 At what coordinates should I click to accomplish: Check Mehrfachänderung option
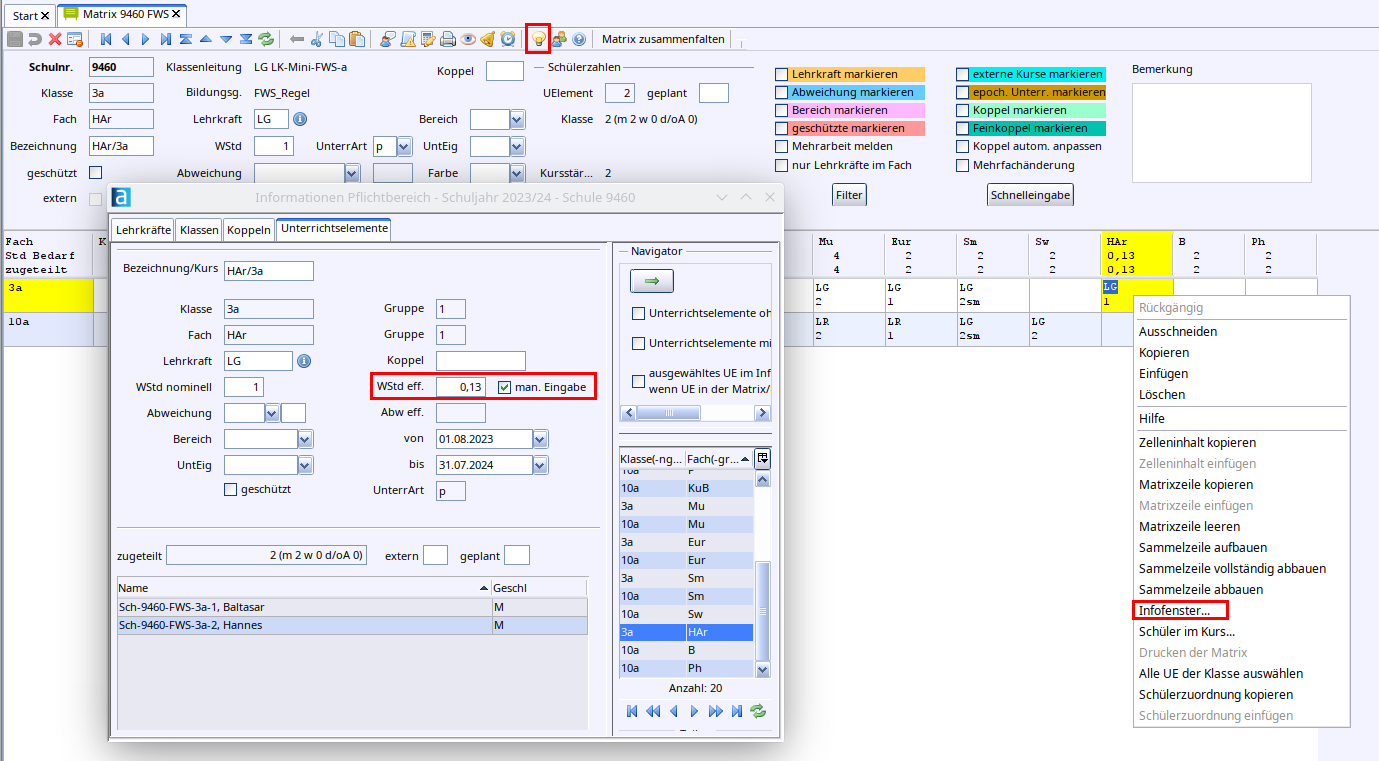[x=963, y=165]
